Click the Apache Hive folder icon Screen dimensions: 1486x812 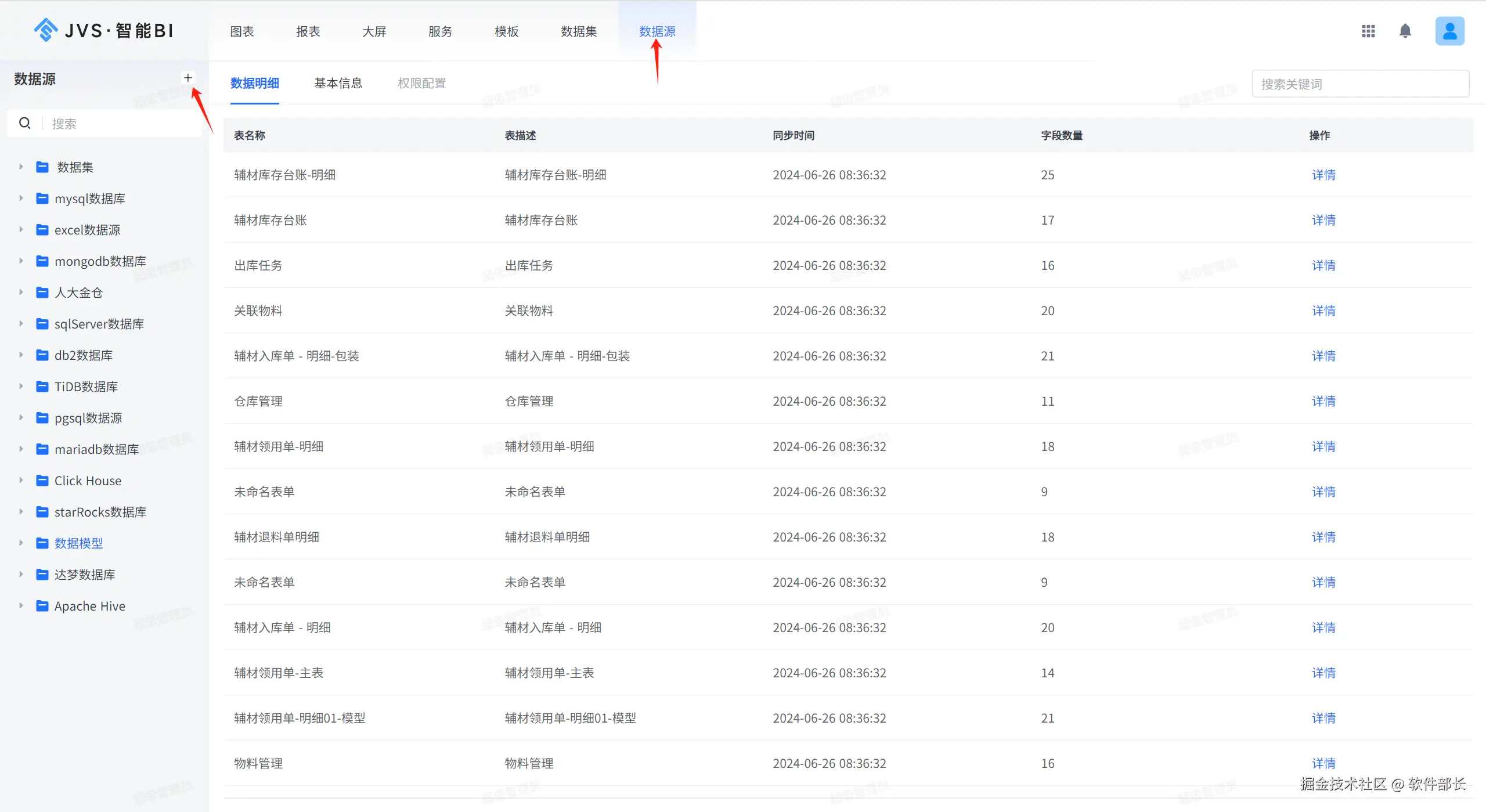tap(42, 606)
